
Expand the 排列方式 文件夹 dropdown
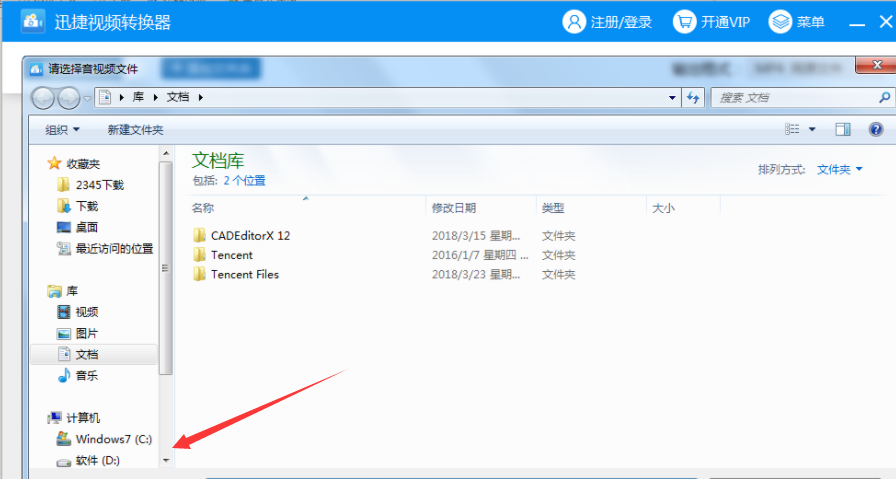coord(839,170)
